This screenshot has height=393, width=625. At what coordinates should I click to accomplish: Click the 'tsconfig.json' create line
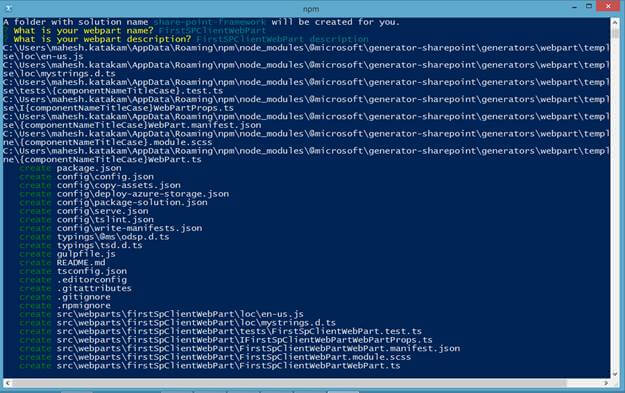(x=73, y=271)
